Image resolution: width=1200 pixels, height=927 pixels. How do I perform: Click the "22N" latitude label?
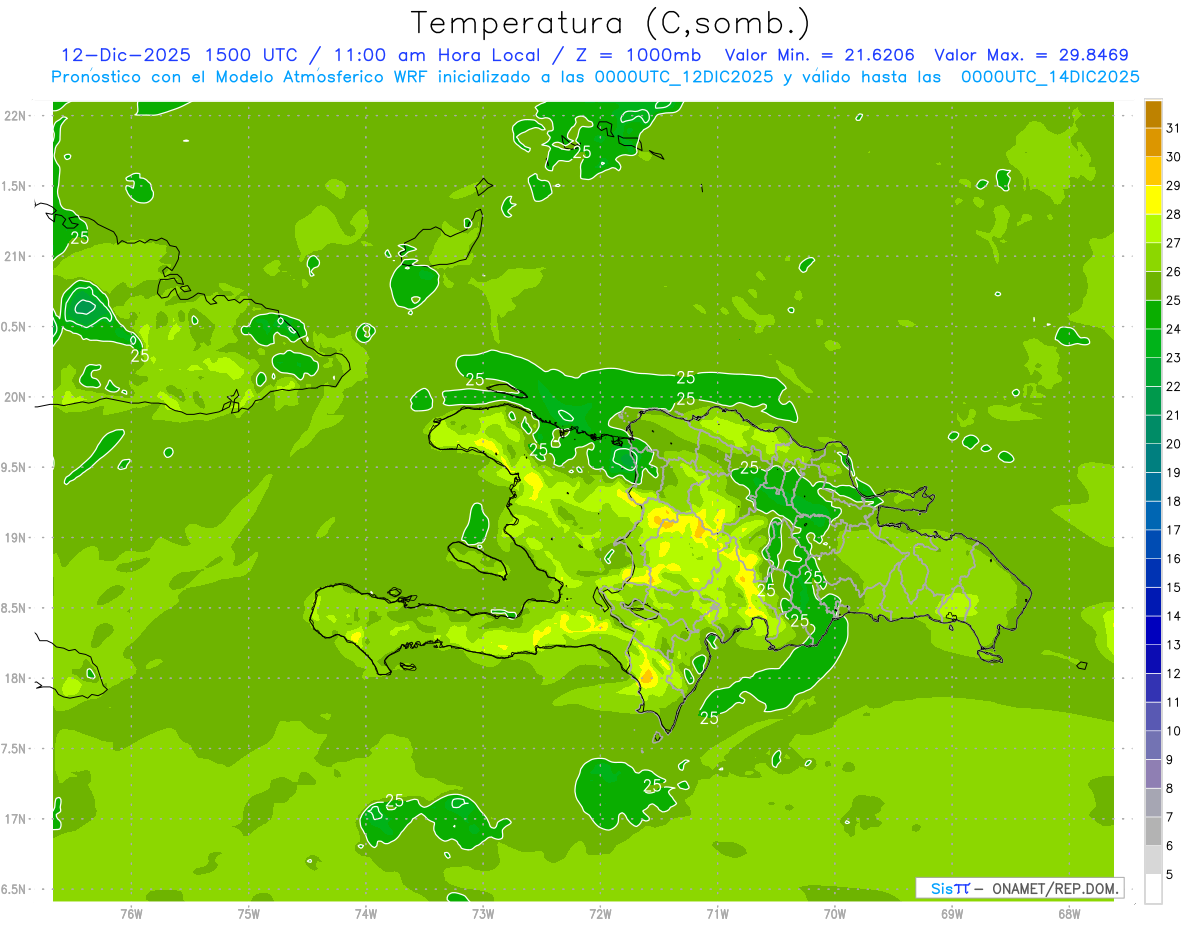click(16, 115)
